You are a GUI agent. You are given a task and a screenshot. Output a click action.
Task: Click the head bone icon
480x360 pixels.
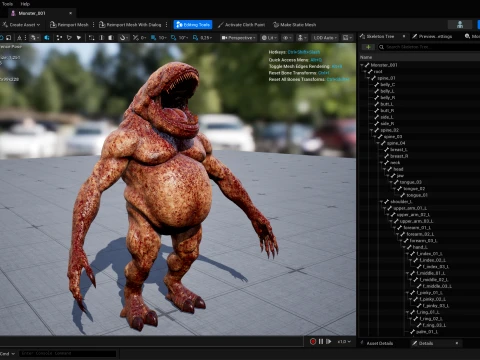point(390,169)
